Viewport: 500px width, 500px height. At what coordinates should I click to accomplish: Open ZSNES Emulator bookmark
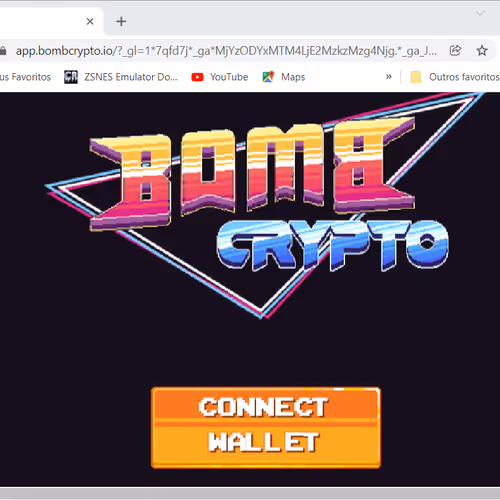(121, 77)
